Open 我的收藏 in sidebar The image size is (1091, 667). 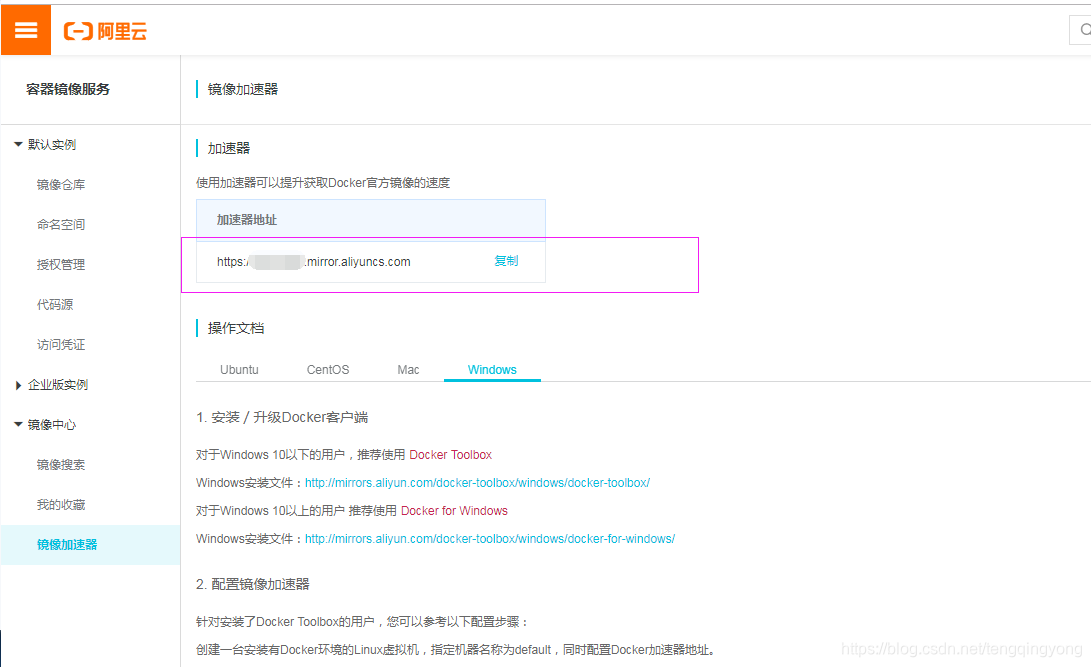pyautogui.click(x=61, y=504)
